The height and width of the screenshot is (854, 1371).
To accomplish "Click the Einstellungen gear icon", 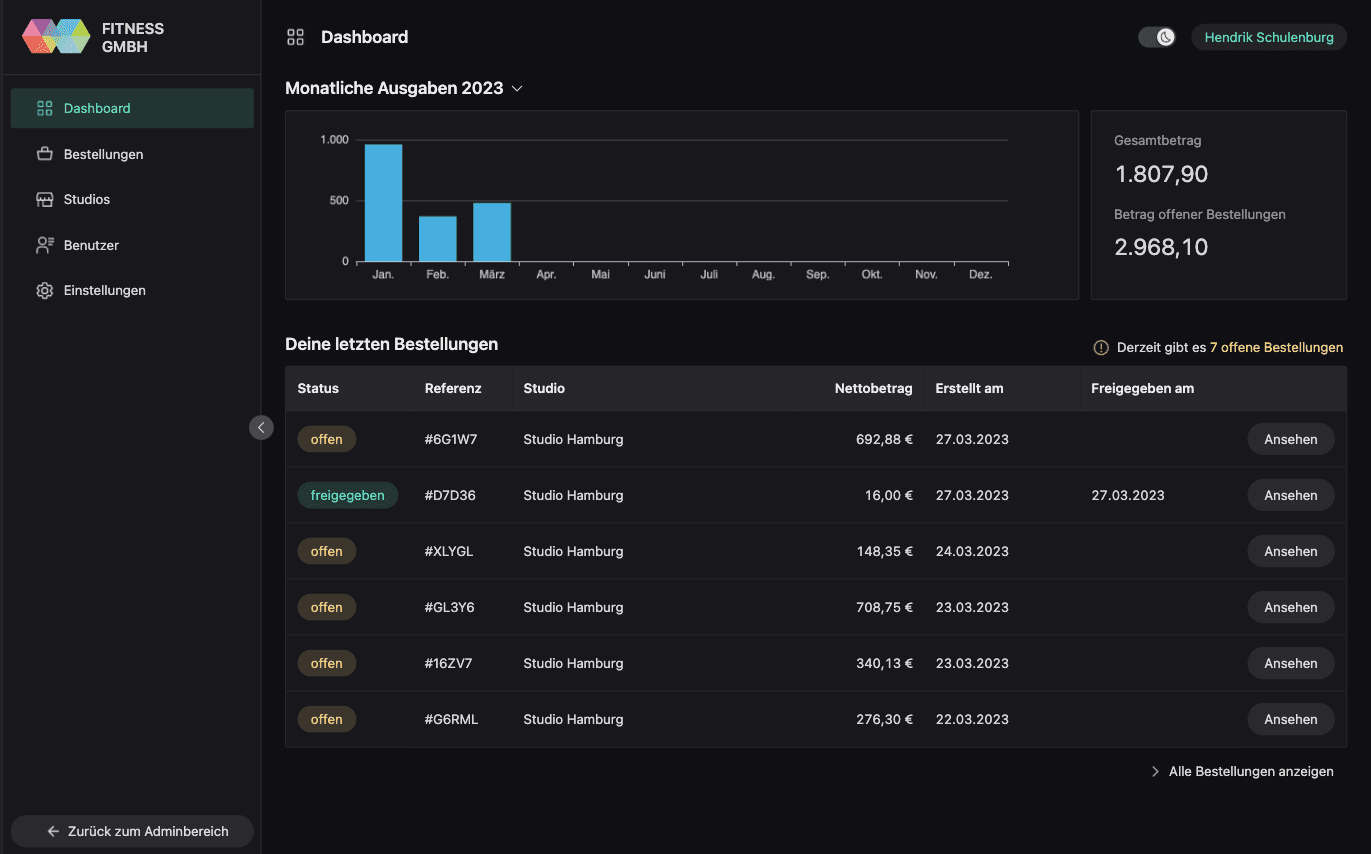I will click(44, 290).
